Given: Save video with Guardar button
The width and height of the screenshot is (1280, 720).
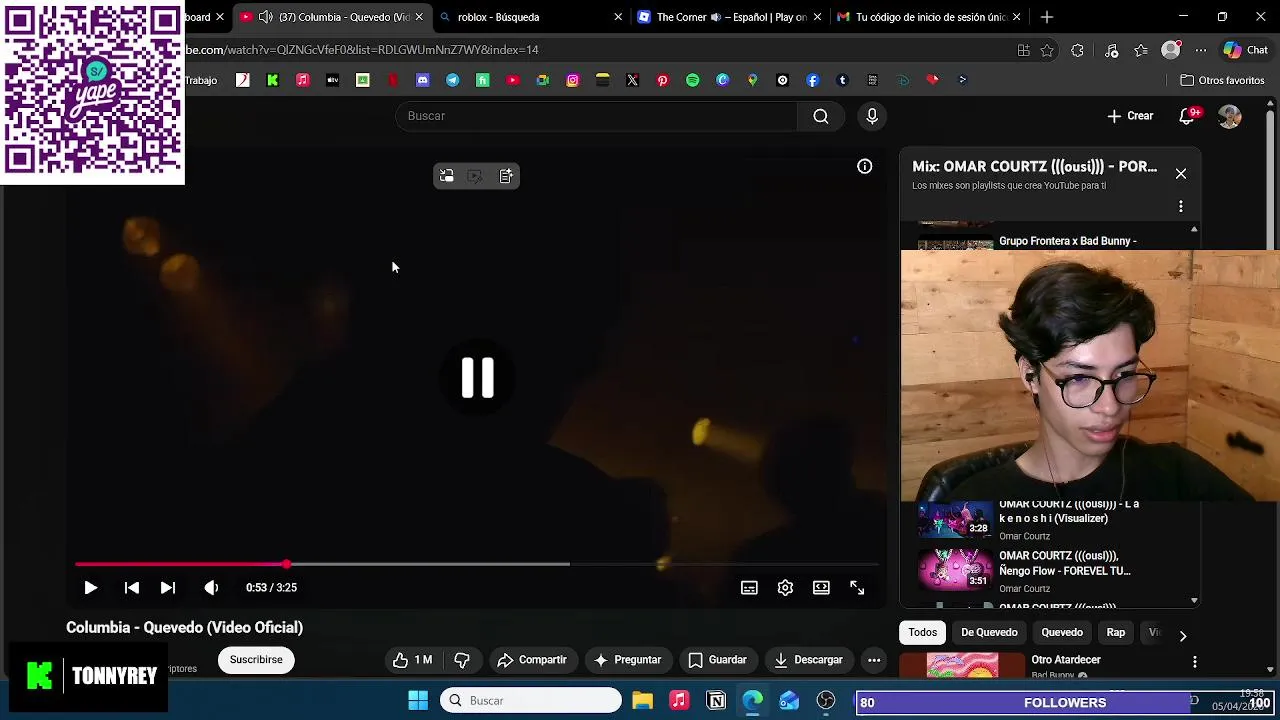Looking at the screenshot, I should point(718,660).
